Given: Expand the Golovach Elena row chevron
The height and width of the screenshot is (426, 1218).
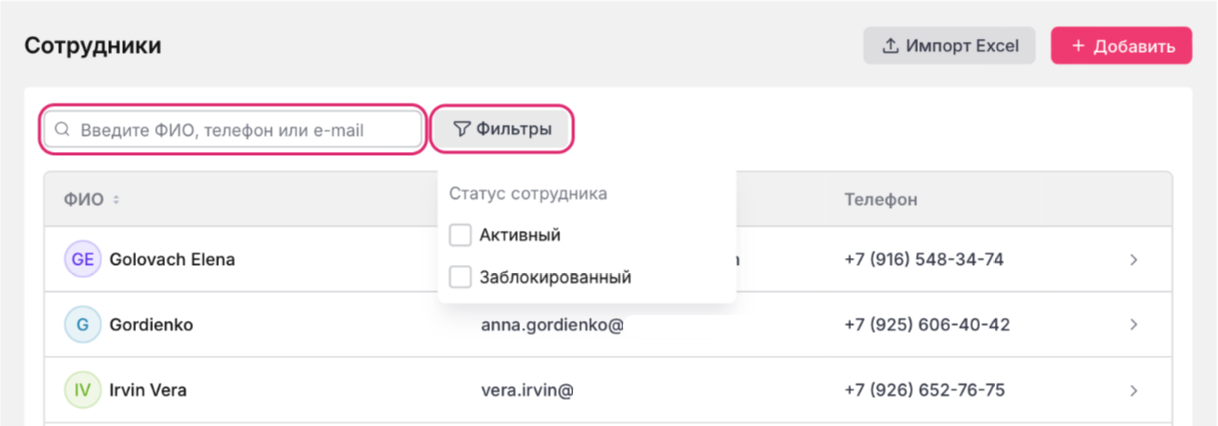Looking at the screenshot, I should click(x=1134, y=260).
